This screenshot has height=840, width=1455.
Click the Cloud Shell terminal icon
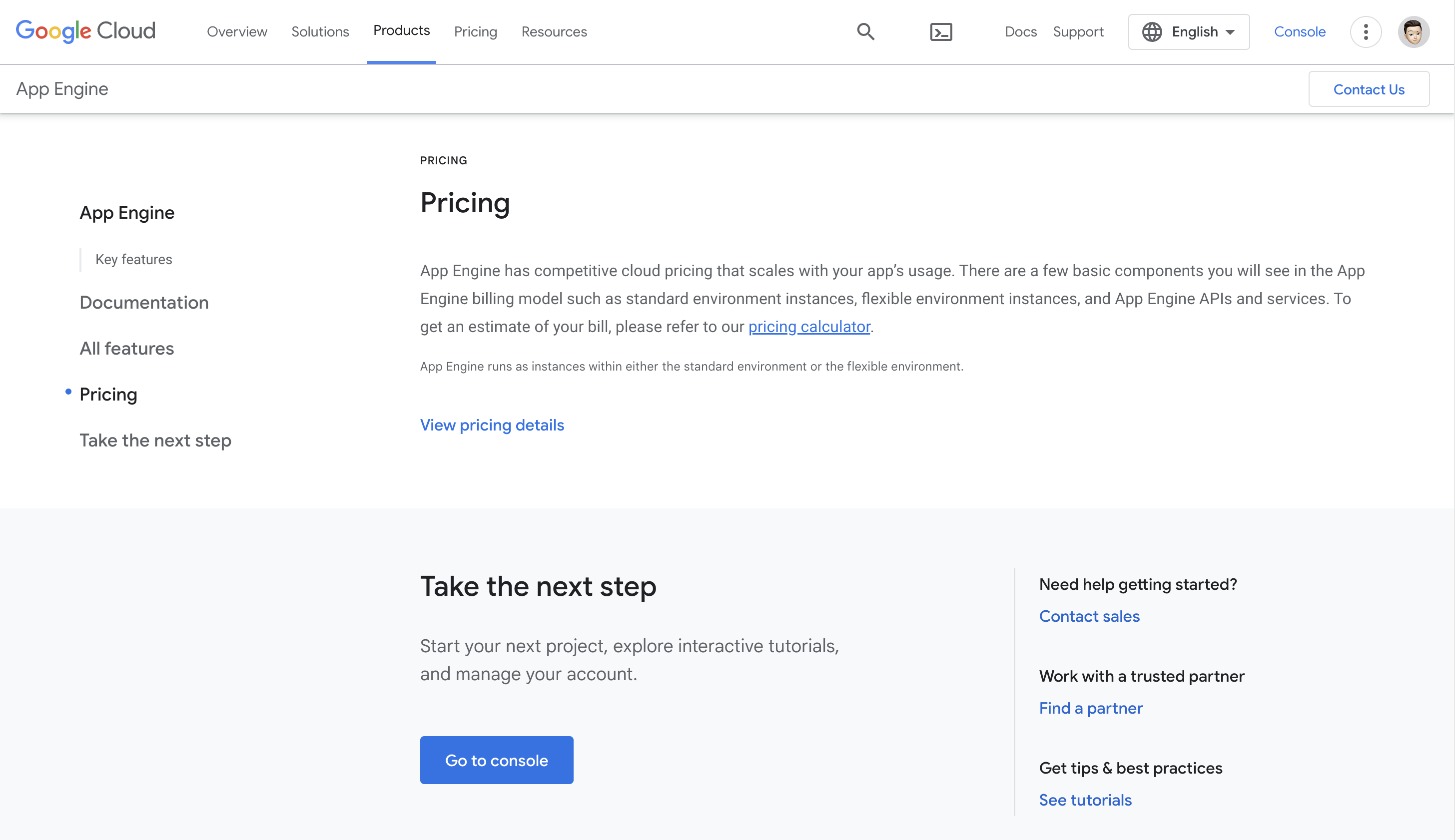coord(940,31)
